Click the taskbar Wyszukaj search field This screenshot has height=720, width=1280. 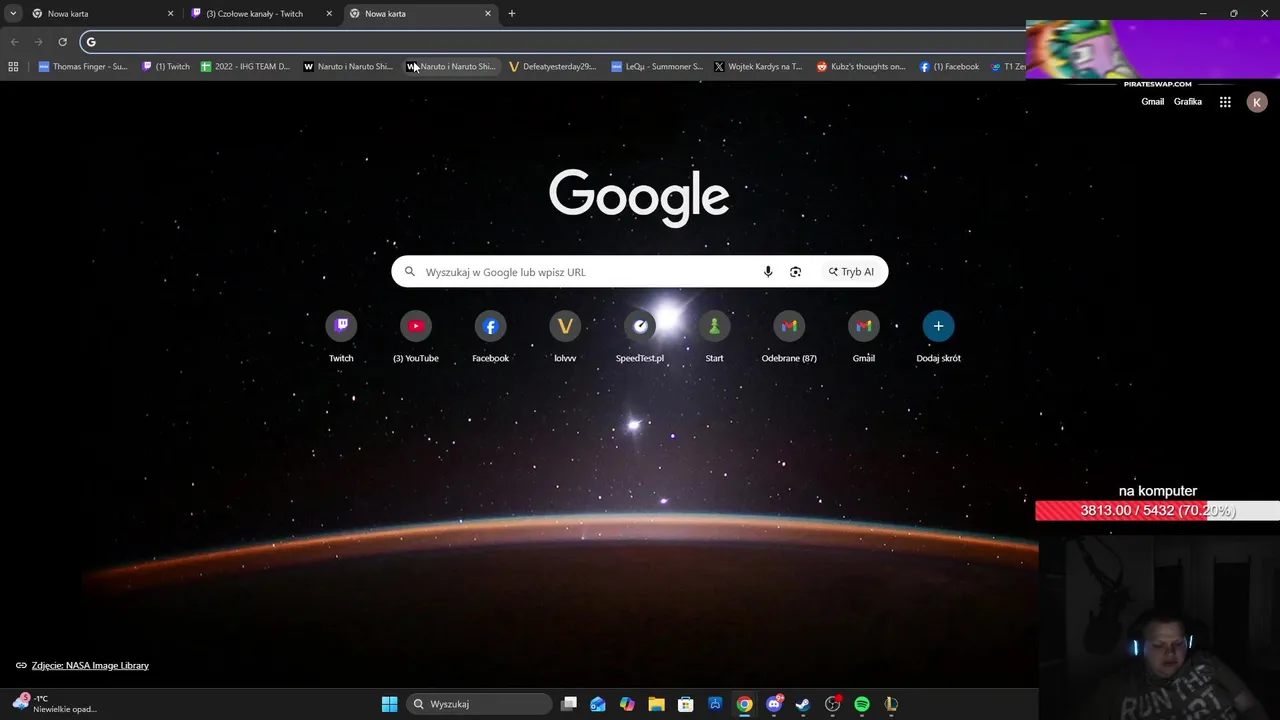pyautogui.click(x=480, y=704)
